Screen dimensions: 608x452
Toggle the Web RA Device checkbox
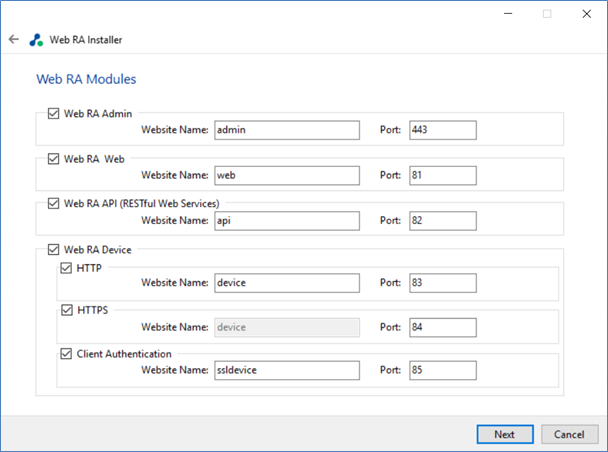[53, 249]
